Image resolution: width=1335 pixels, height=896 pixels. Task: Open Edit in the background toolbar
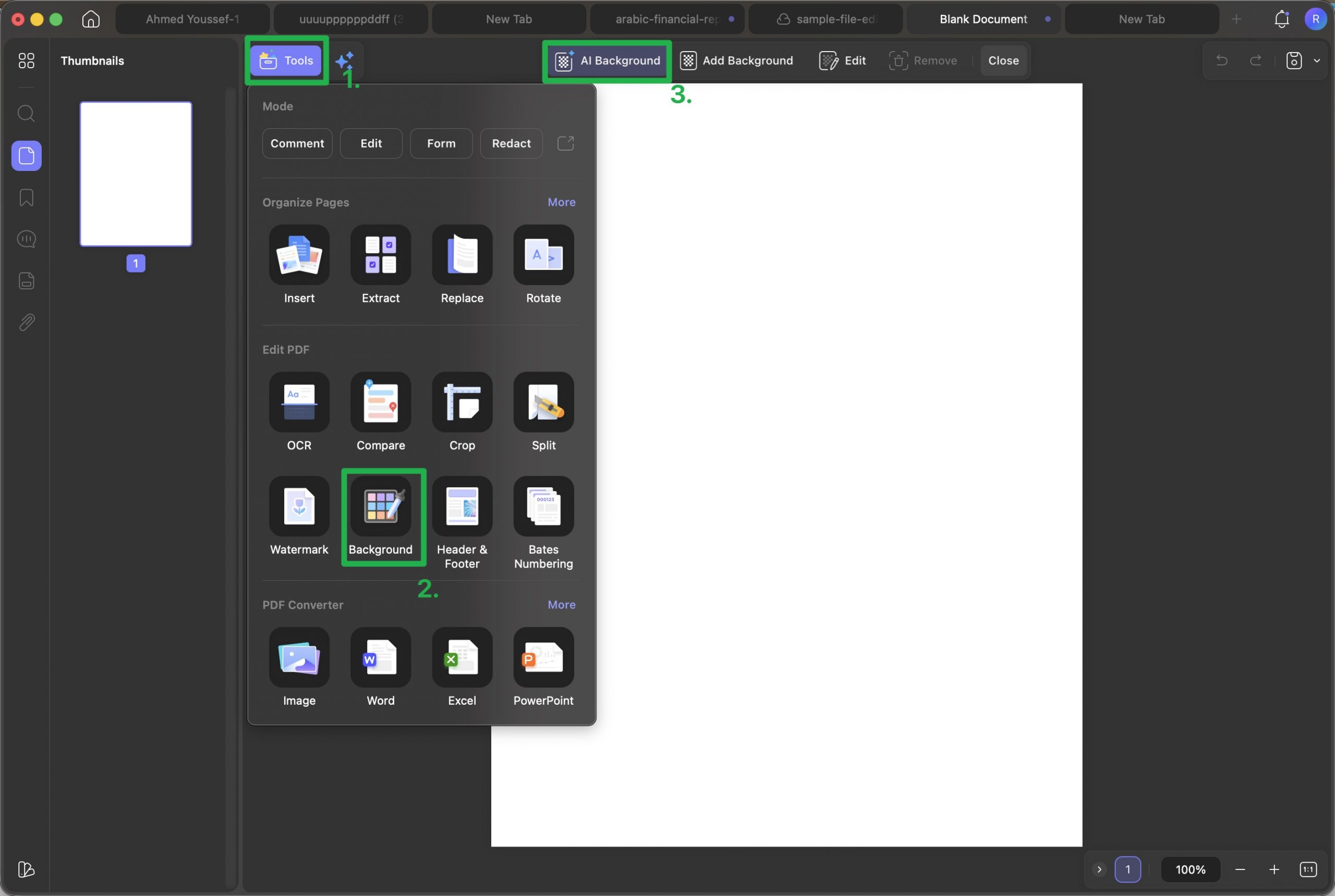(x=843, y=60)
